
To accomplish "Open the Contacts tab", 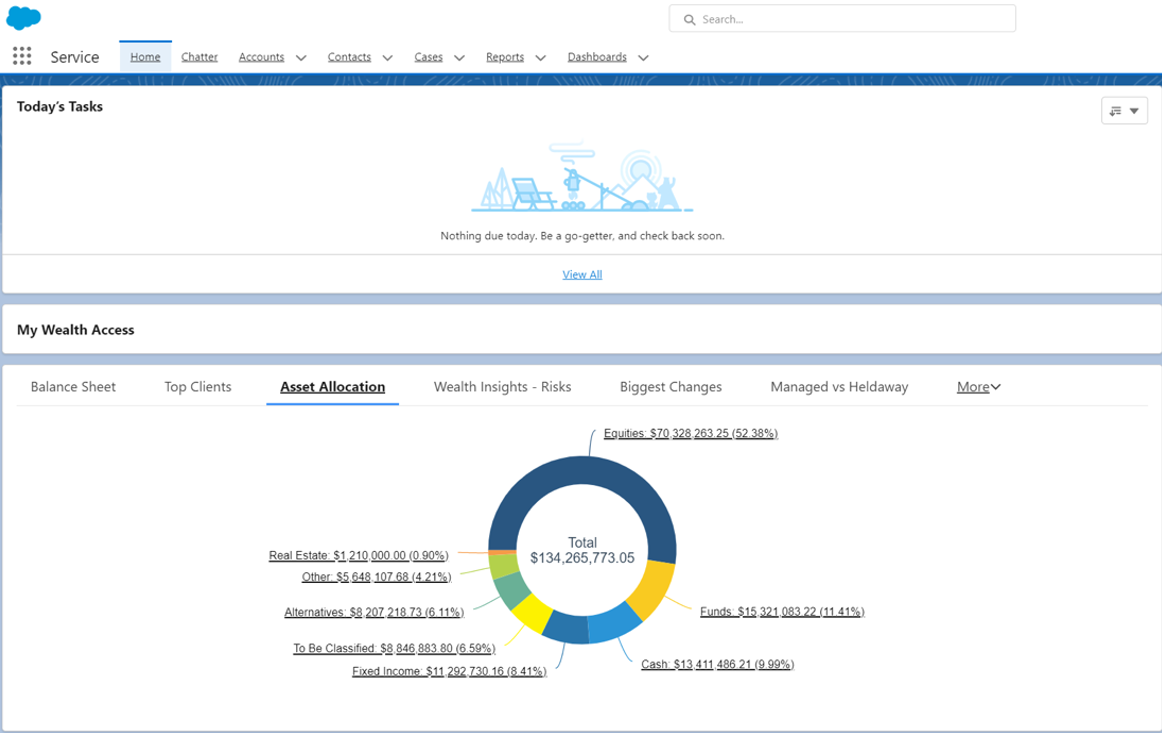I will pos(349,57).
